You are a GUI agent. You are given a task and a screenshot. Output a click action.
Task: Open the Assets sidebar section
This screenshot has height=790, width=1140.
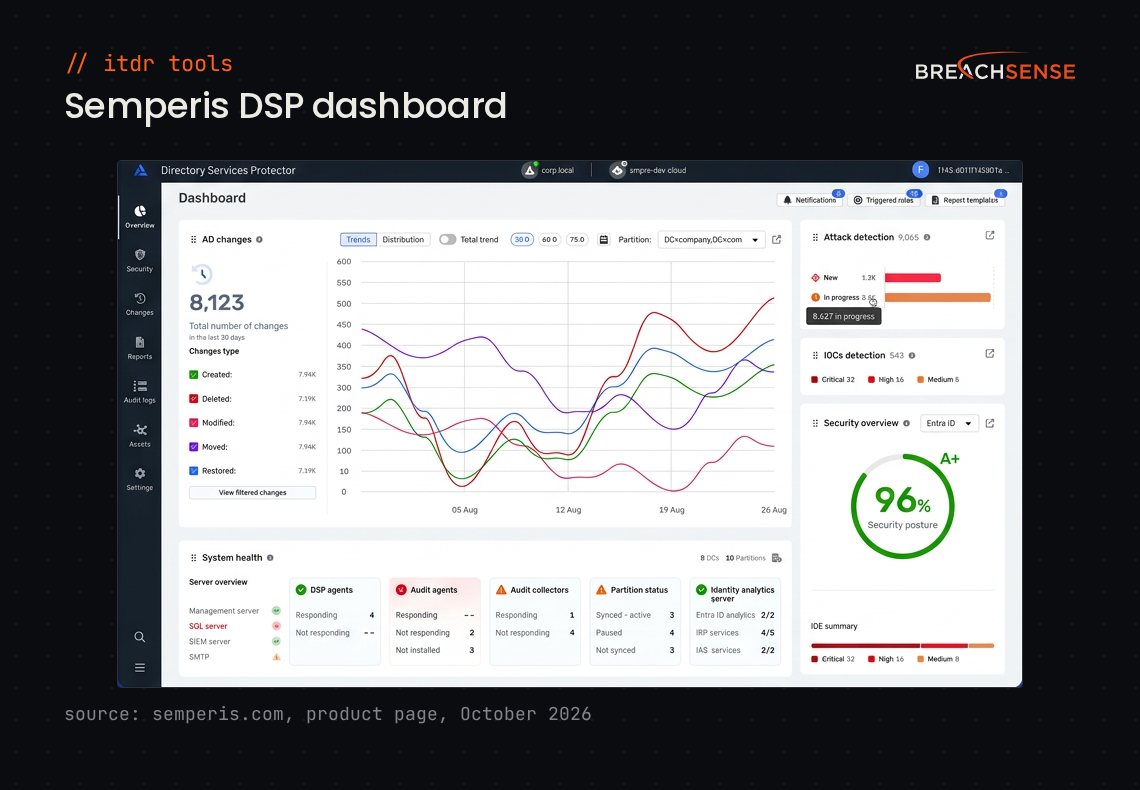140,435
